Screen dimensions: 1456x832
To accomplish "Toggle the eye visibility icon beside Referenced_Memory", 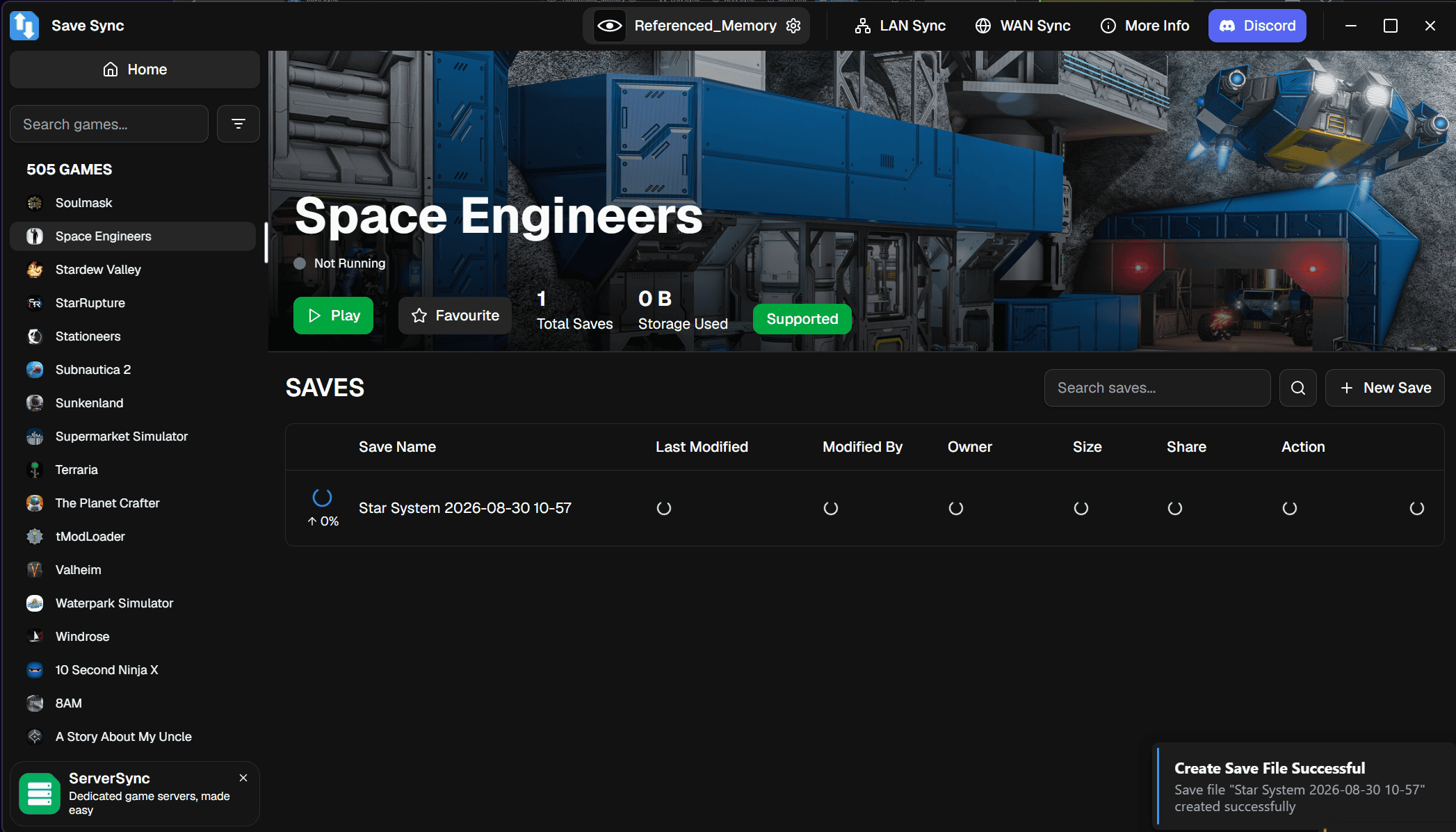I will [610, 26].
